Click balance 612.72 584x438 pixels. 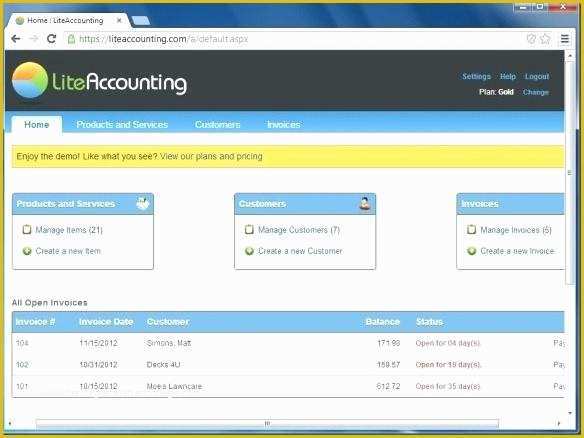click(388, 386)
